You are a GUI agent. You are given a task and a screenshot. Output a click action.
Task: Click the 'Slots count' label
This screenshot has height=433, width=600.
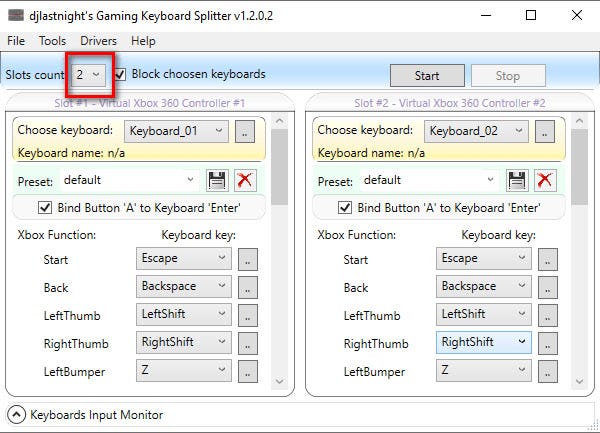(35, 75)
